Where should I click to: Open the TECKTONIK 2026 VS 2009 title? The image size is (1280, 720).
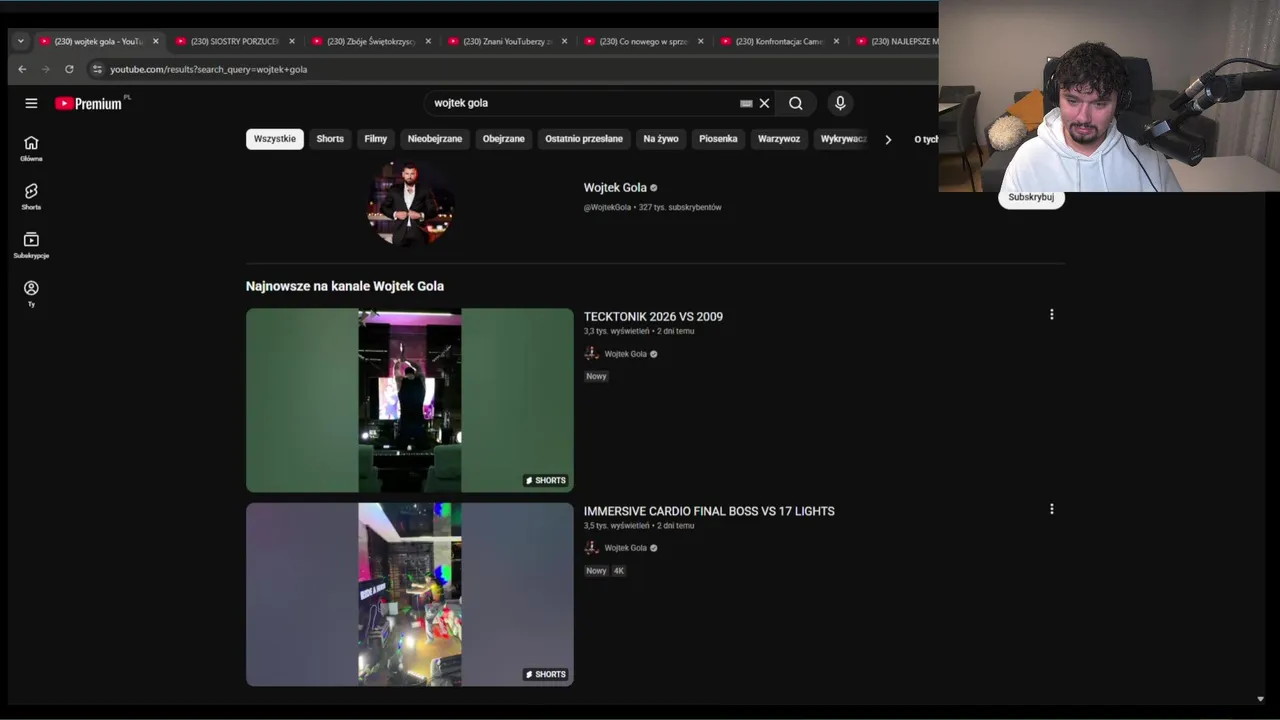pyautogui.click(x=653, y=316)
